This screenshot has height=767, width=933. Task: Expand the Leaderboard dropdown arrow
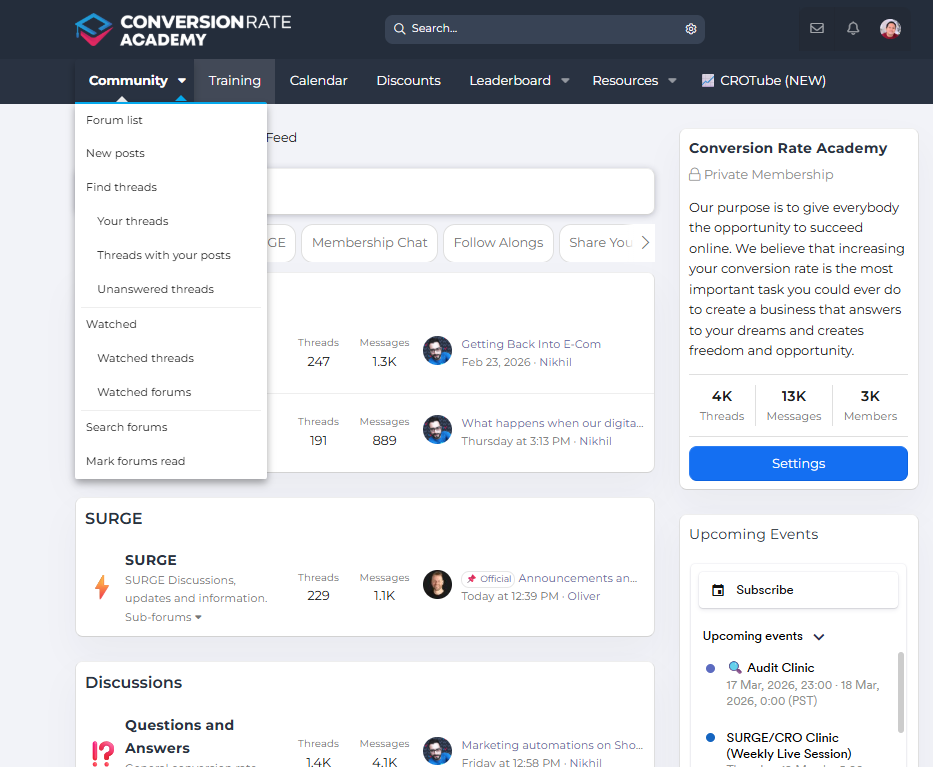point(565,80)
